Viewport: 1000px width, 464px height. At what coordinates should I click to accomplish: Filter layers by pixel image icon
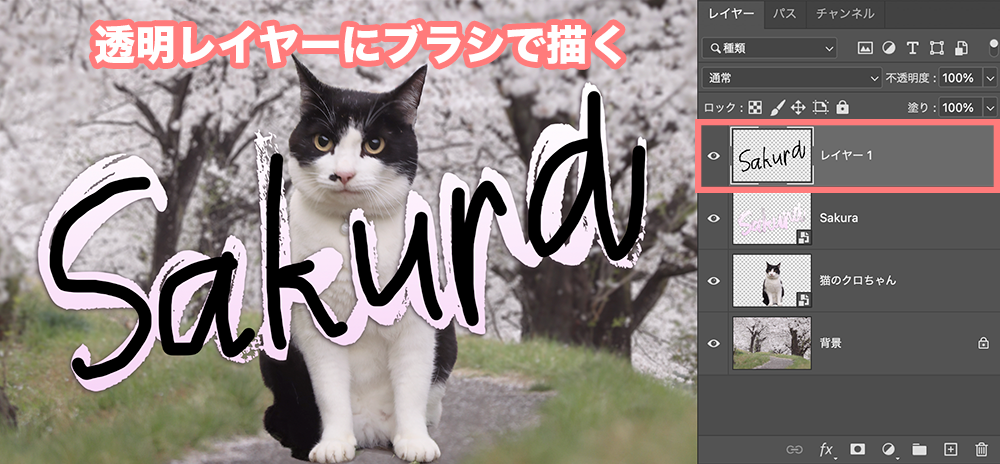[x=865, y=48]
